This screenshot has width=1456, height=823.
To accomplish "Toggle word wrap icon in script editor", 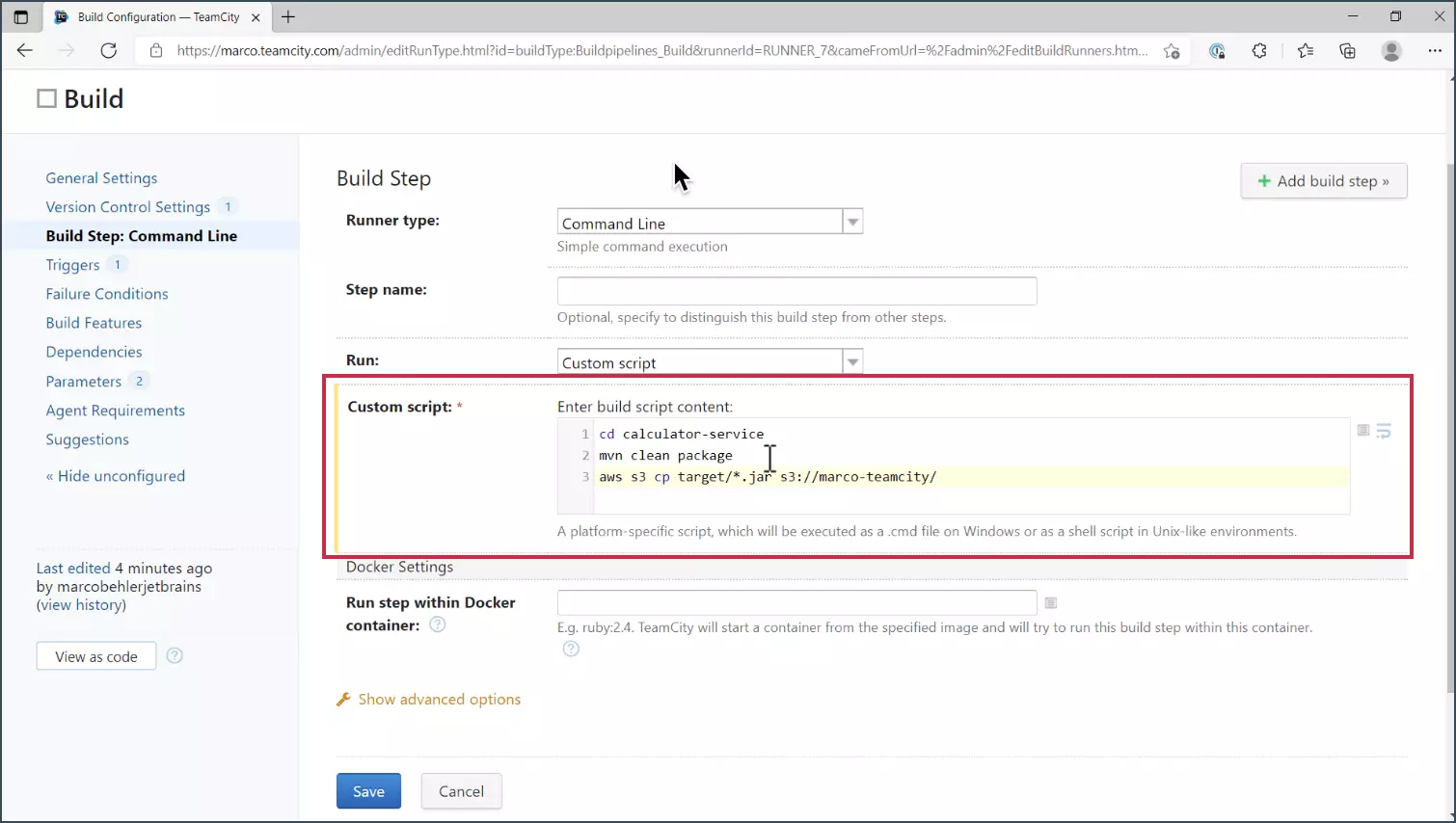I will pos(1384,431).
